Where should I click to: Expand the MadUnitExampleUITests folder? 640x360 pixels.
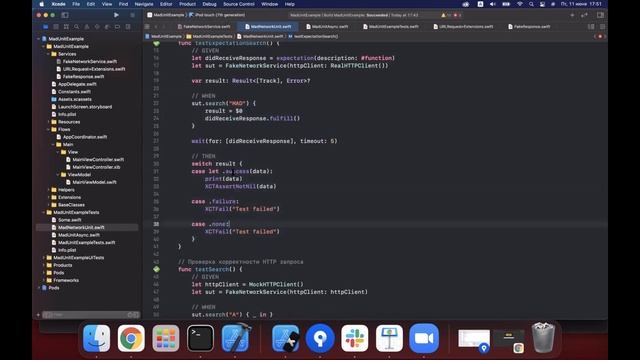44,258
